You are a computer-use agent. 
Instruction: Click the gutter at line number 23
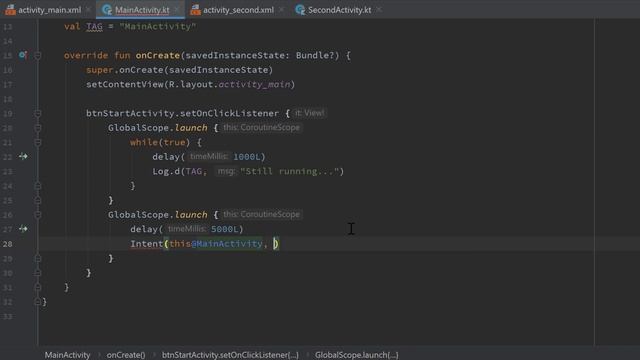[x=8, y=171]
